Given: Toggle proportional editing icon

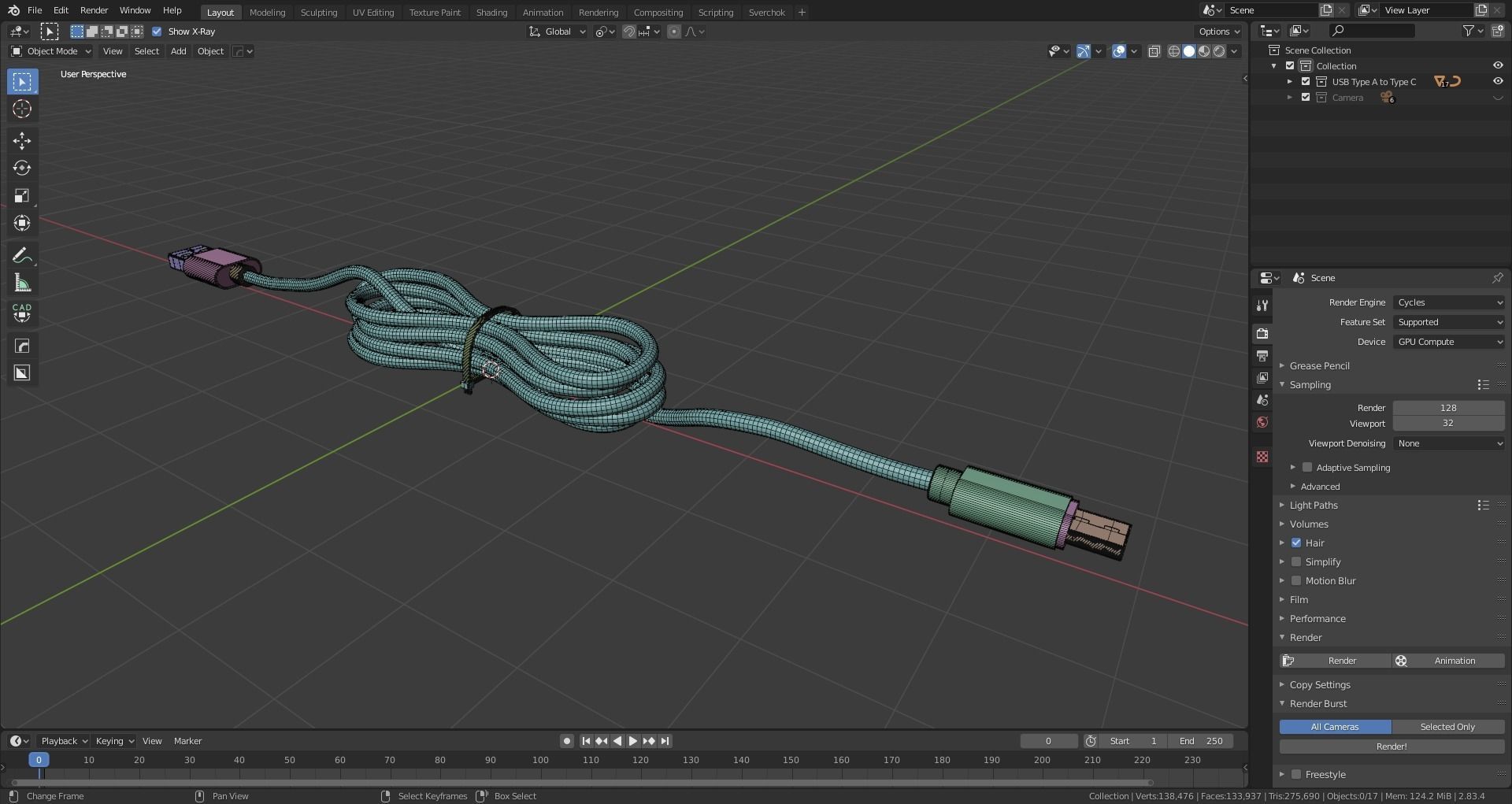Looking at the screenshot, I should pyautogui.click(x=674, y=31).
